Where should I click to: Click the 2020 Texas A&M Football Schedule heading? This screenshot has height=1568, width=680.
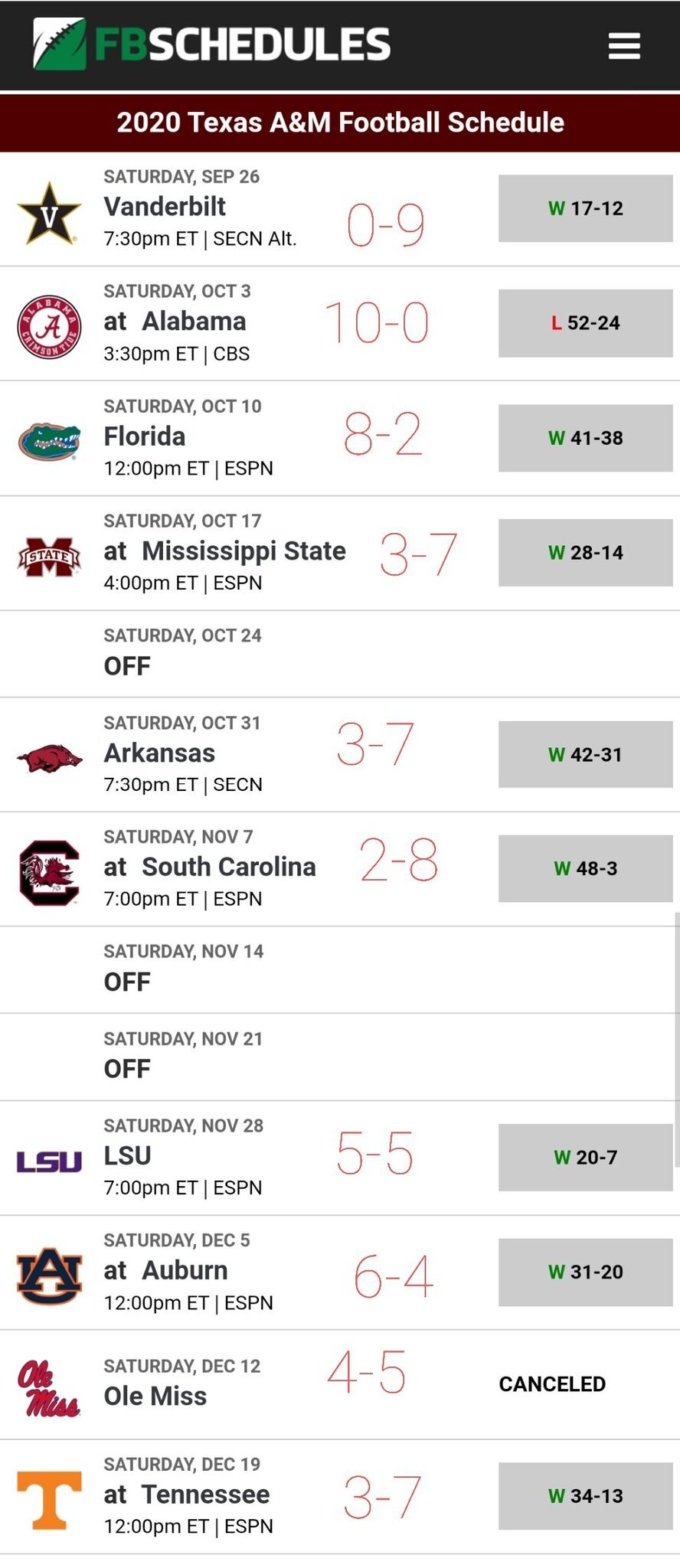pyautogui.click(x=340, y=122)
